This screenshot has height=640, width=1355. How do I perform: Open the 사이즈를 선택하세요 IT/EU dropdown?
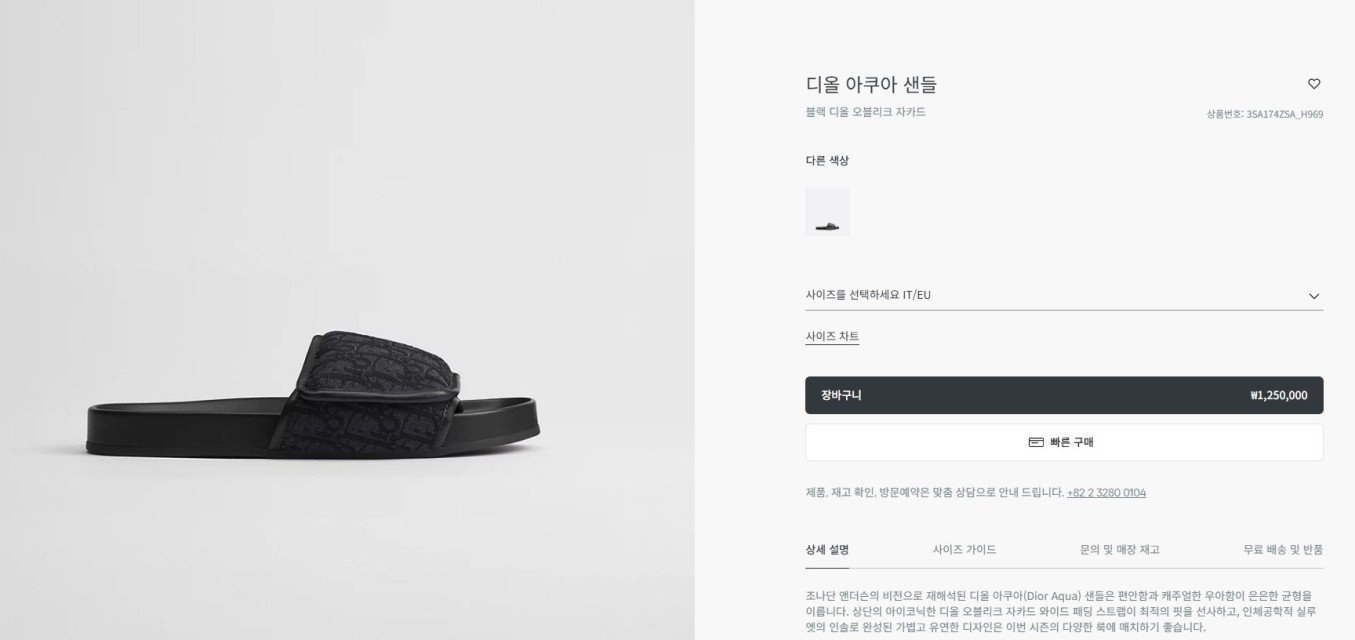(x=1064, y=295)
